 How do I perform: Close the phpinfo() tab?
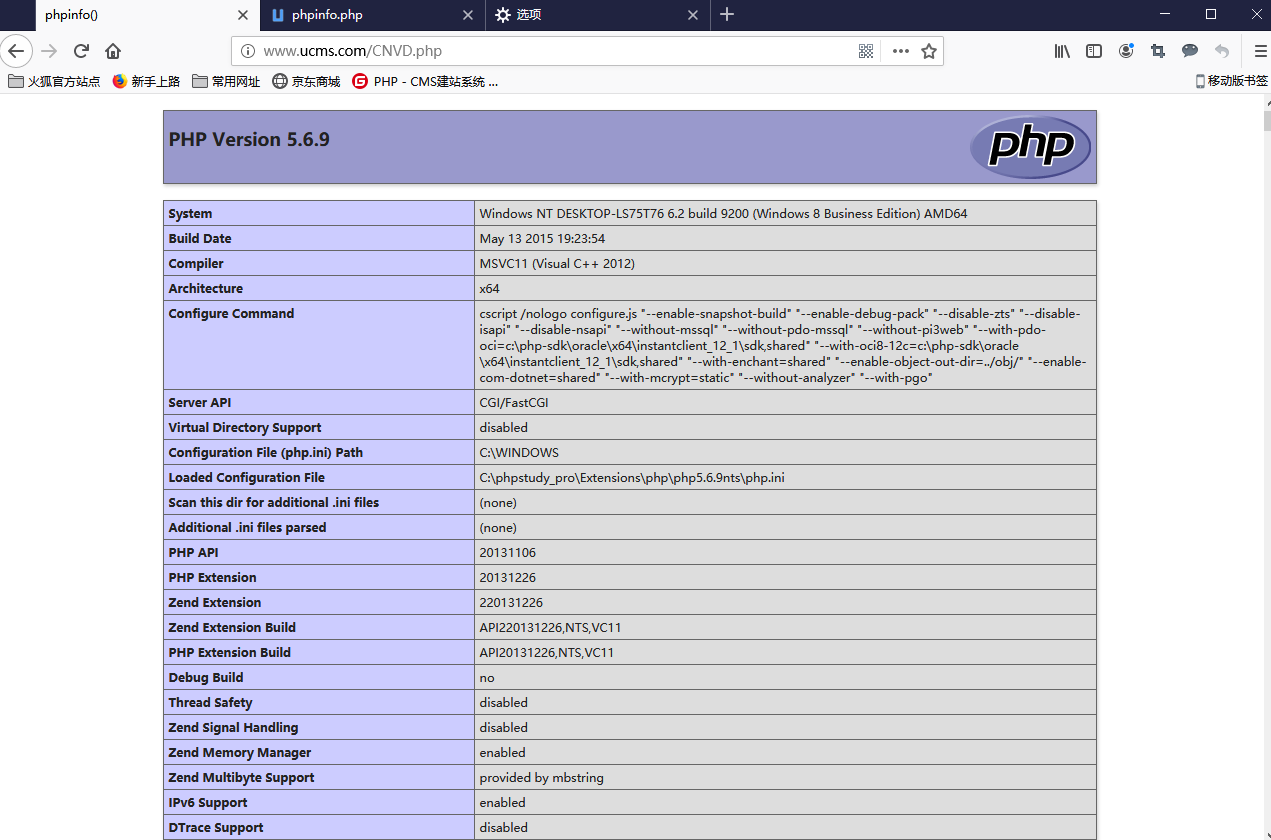[x=243, y=15]
